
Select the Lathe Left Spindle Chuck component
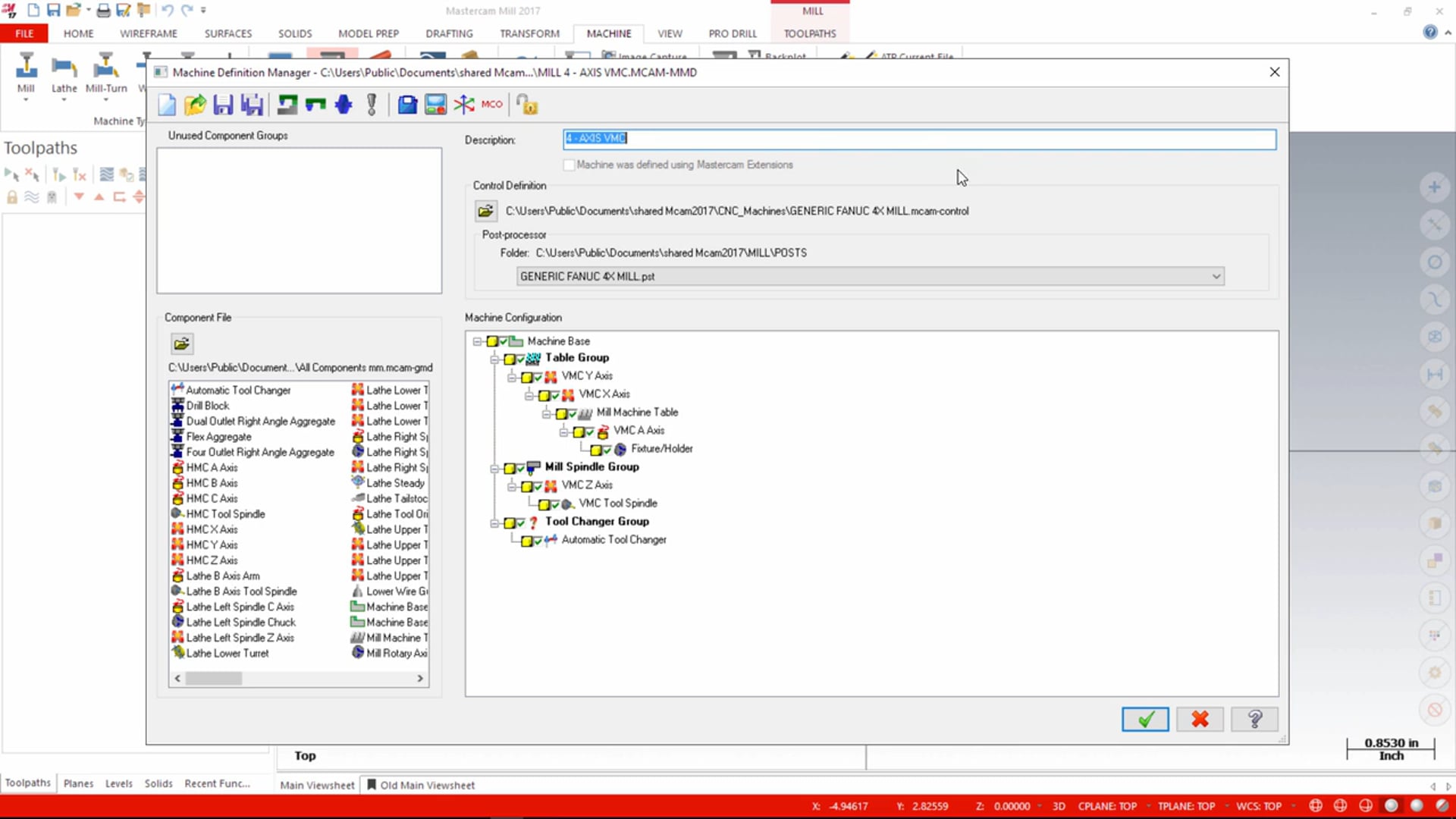click(234, 622)
